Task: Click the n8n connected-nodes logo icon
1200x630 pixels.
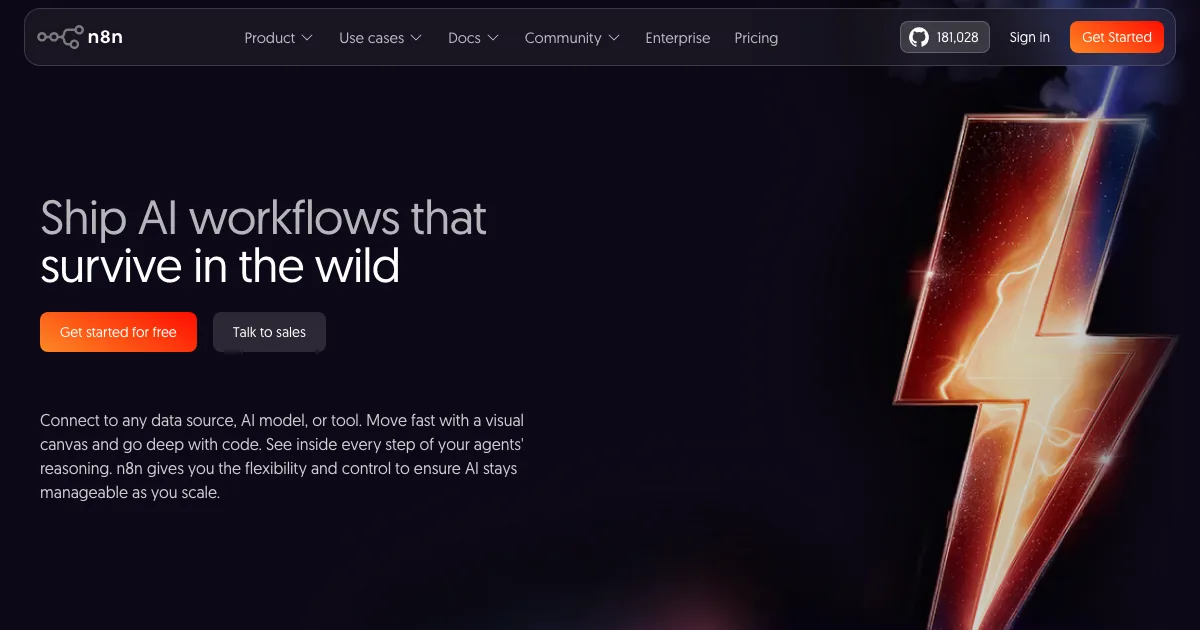Action: pos(60,37)
